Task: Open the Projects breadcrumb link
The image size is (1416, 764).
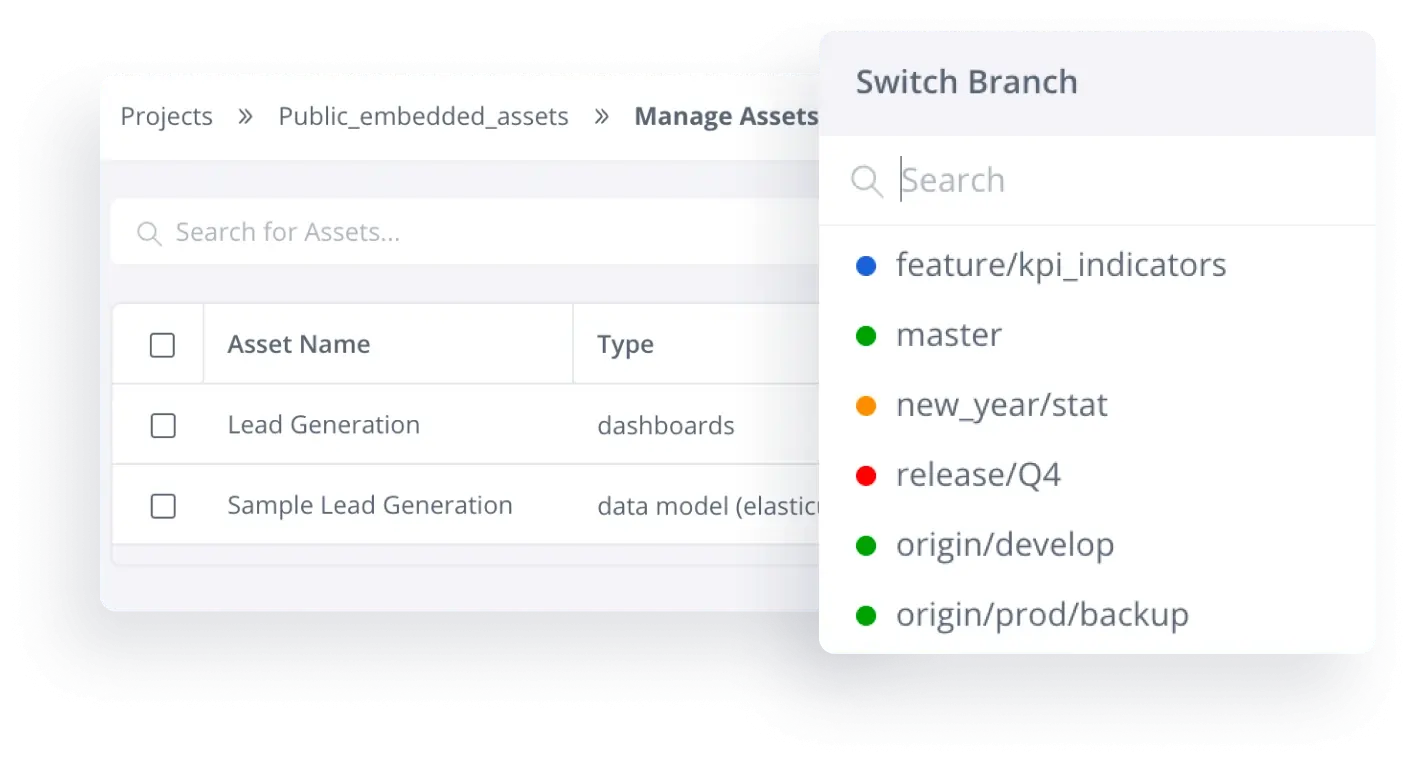Action: 166,116
